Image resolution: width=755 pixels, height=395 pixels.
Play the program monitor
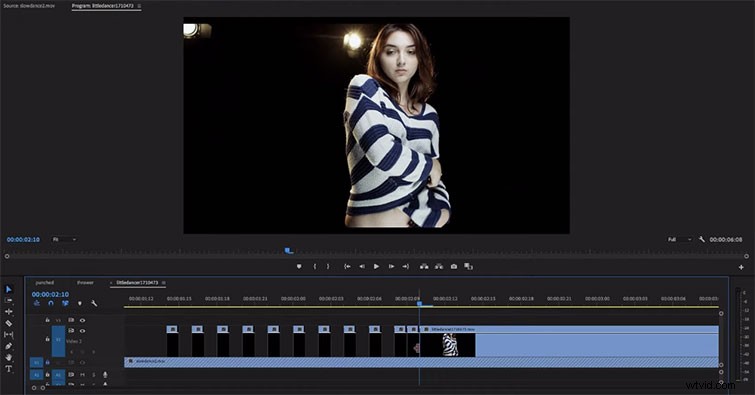tap(377, 266)
